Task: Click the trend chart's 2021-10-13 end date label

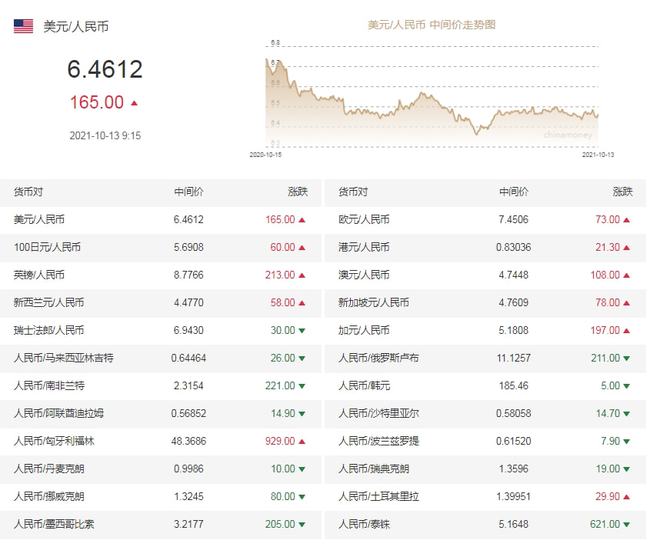Action: 598,155
